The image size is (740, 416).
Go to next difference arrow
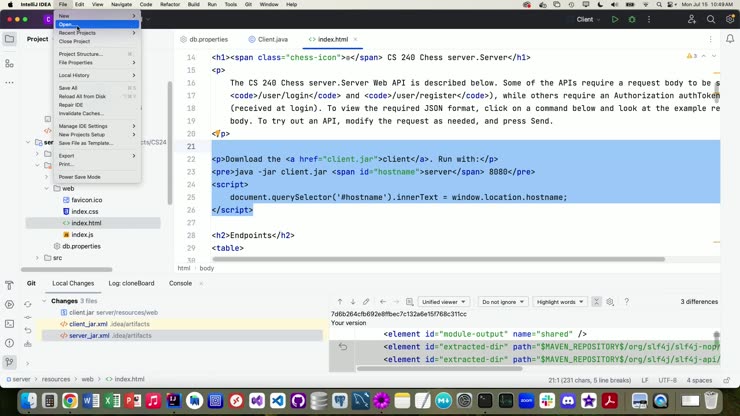pyautogui.click(x=353, y=302)
